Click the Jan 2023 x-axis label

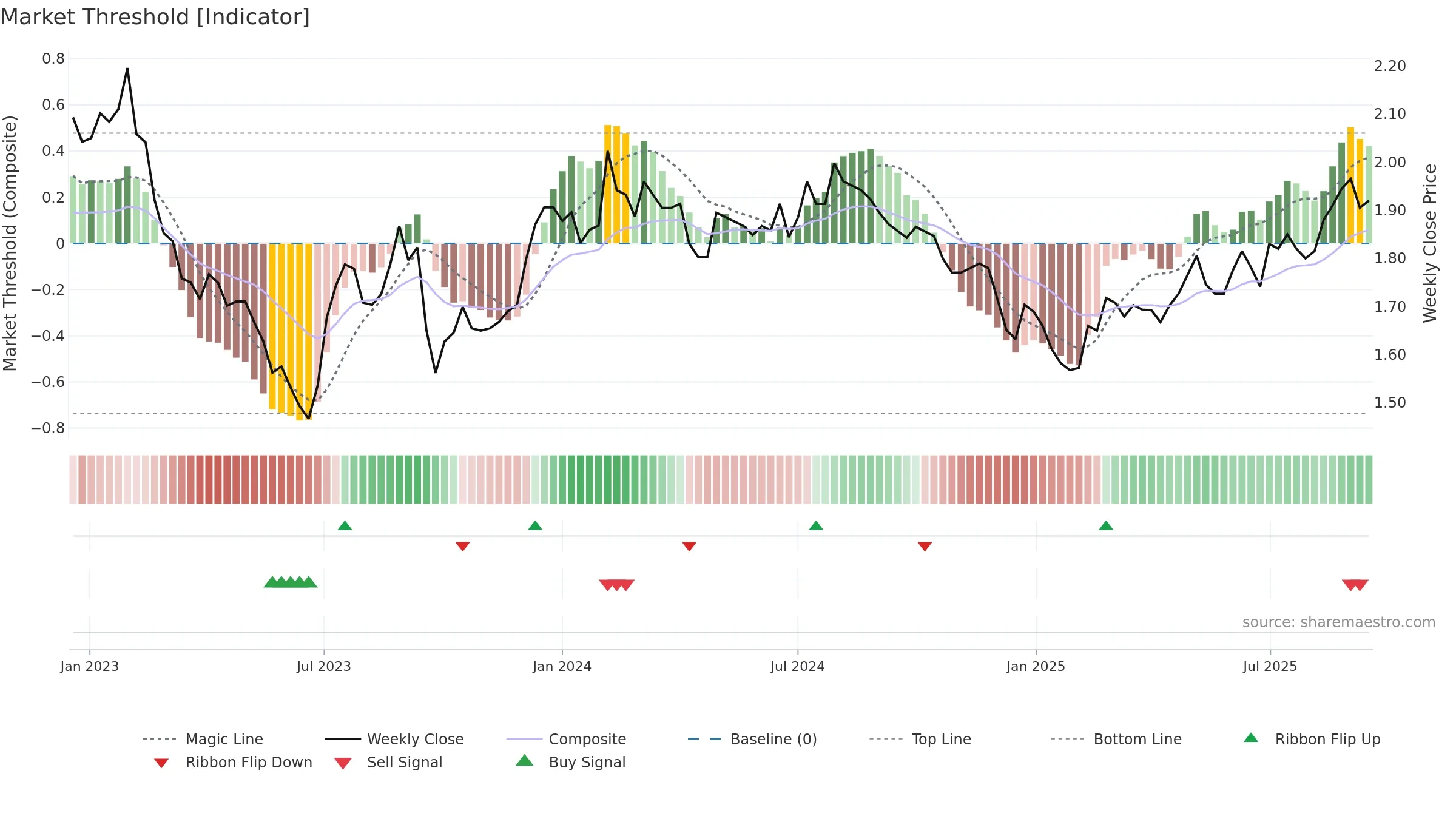pyautogui.click(x=90, y=667)
